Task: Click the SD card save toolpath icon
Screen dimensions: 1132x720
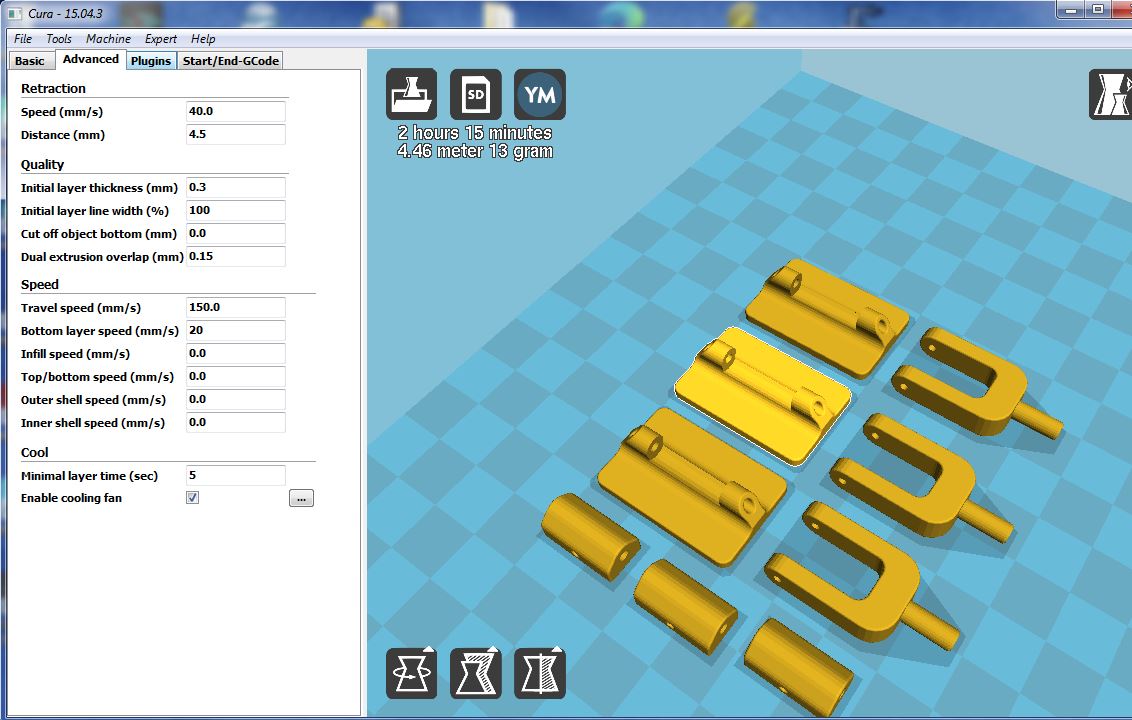Action: [x=475, y=94]
